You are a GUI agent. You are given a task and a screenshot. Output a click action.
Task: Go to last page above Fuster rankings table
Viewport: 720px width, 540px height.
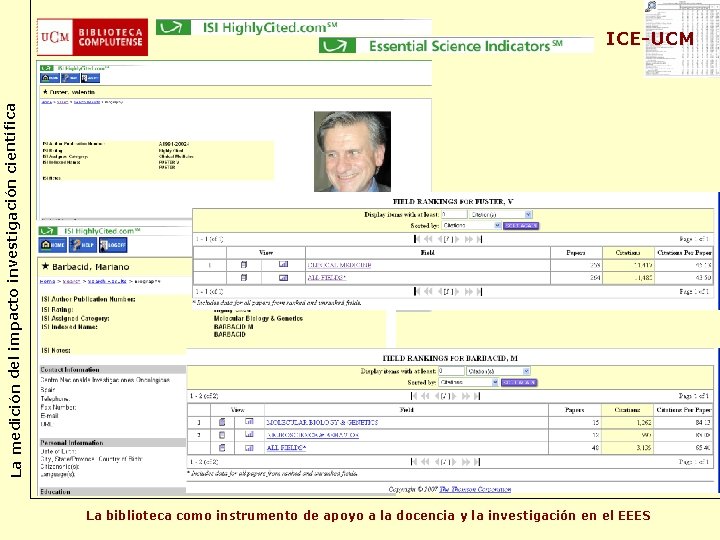[x=479, y=239]
